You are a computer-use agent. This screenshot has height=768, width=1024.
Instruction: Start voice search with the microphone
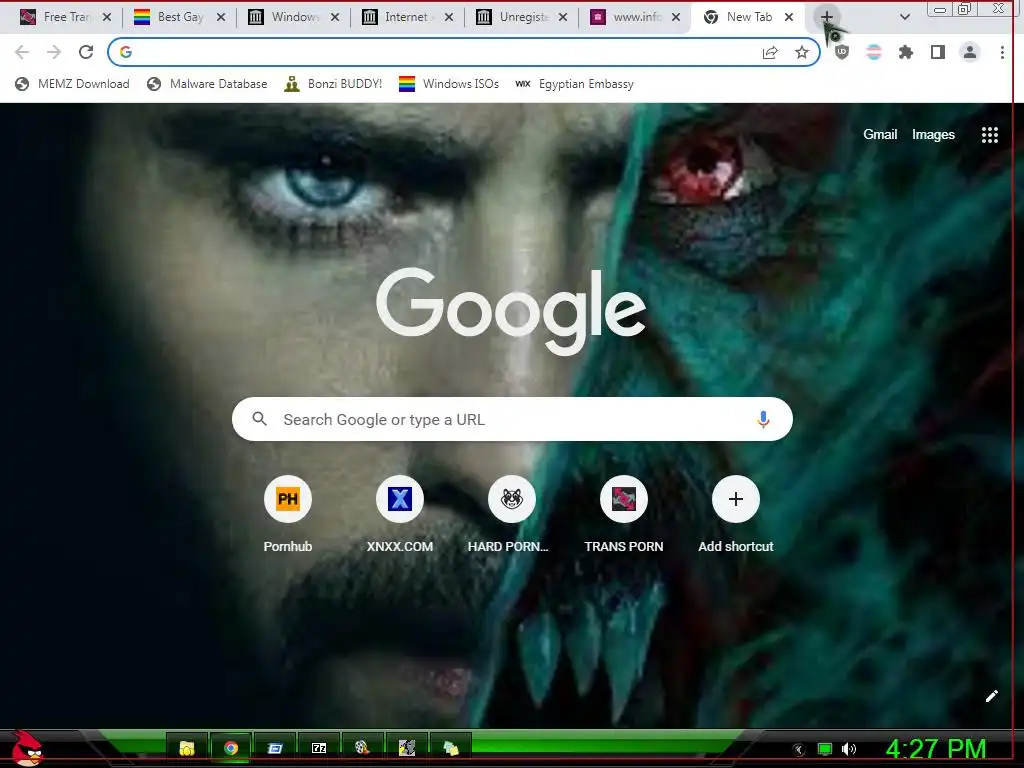[x=763, y=419]
